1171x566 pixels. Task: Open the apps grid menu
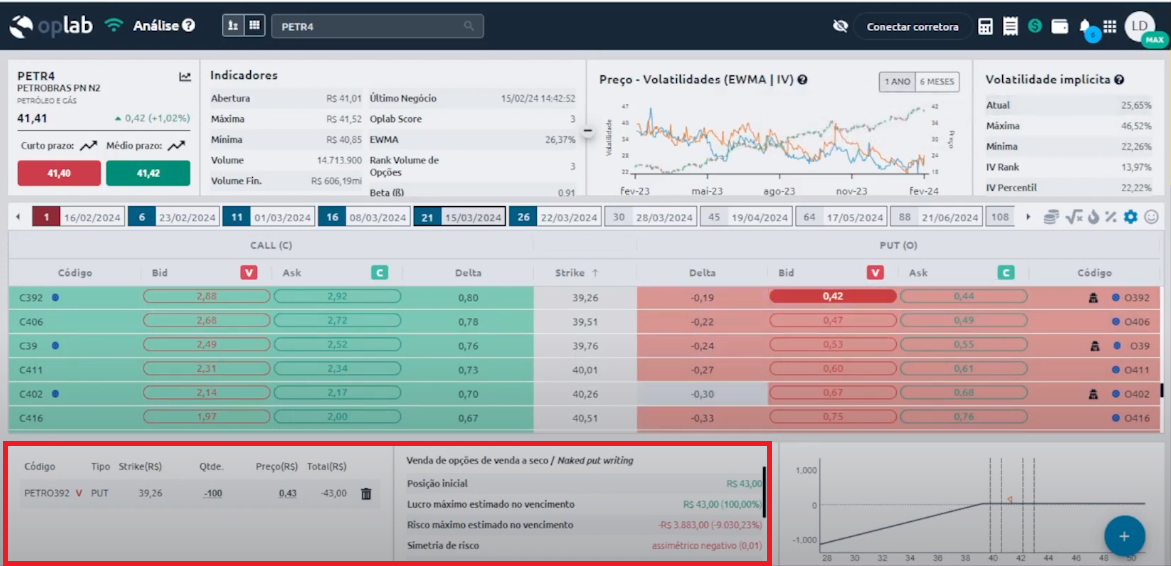tap(1109, 27)
